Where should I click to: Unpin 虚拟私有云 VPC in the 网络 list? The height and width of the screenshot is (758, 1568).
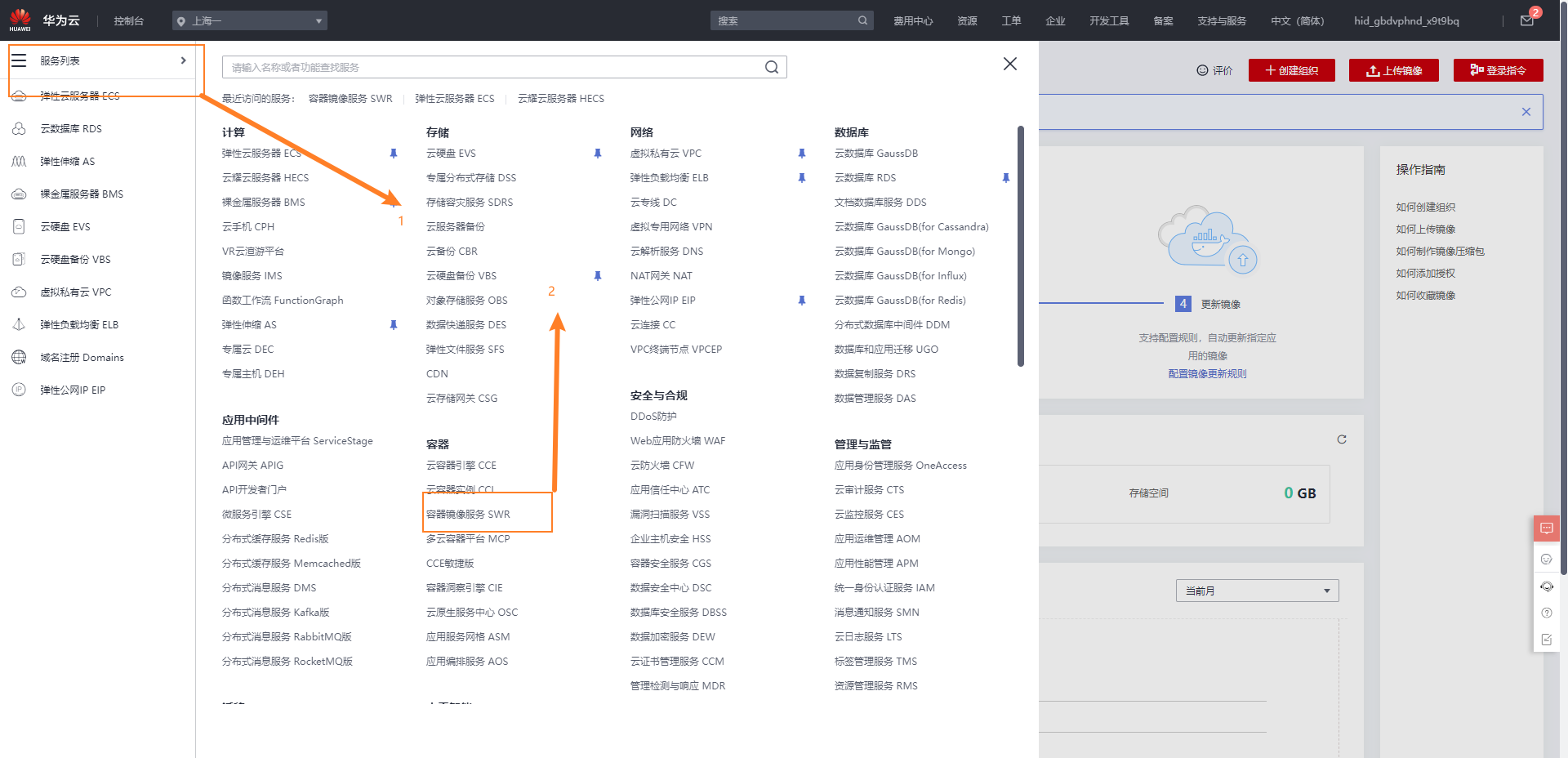[802, 154]
